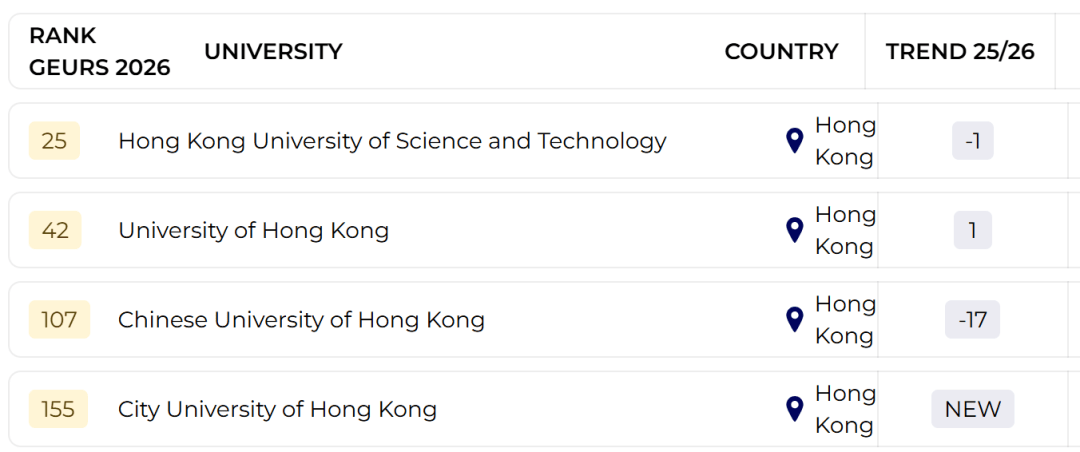Click the -1 trend badge
This screenshot has width=1080, height=452.
(x=972, y=141)
